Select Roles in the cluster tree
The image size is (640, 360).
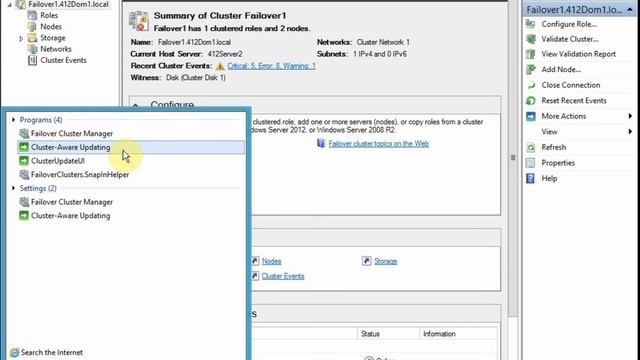coord(49,16)
